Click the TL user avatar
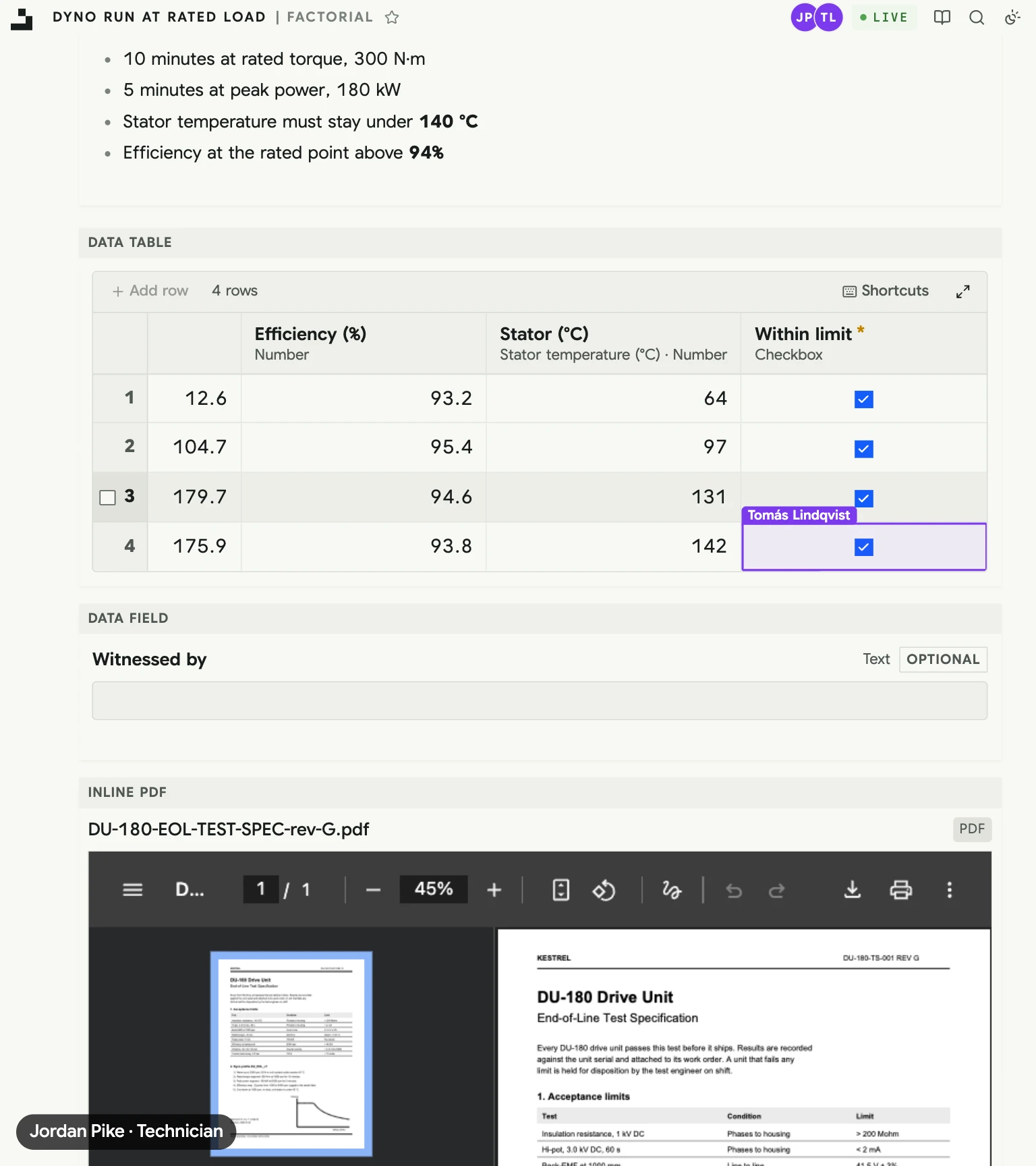The height and width of the screenshot is (1166, 1036). (x=829, y=18)
